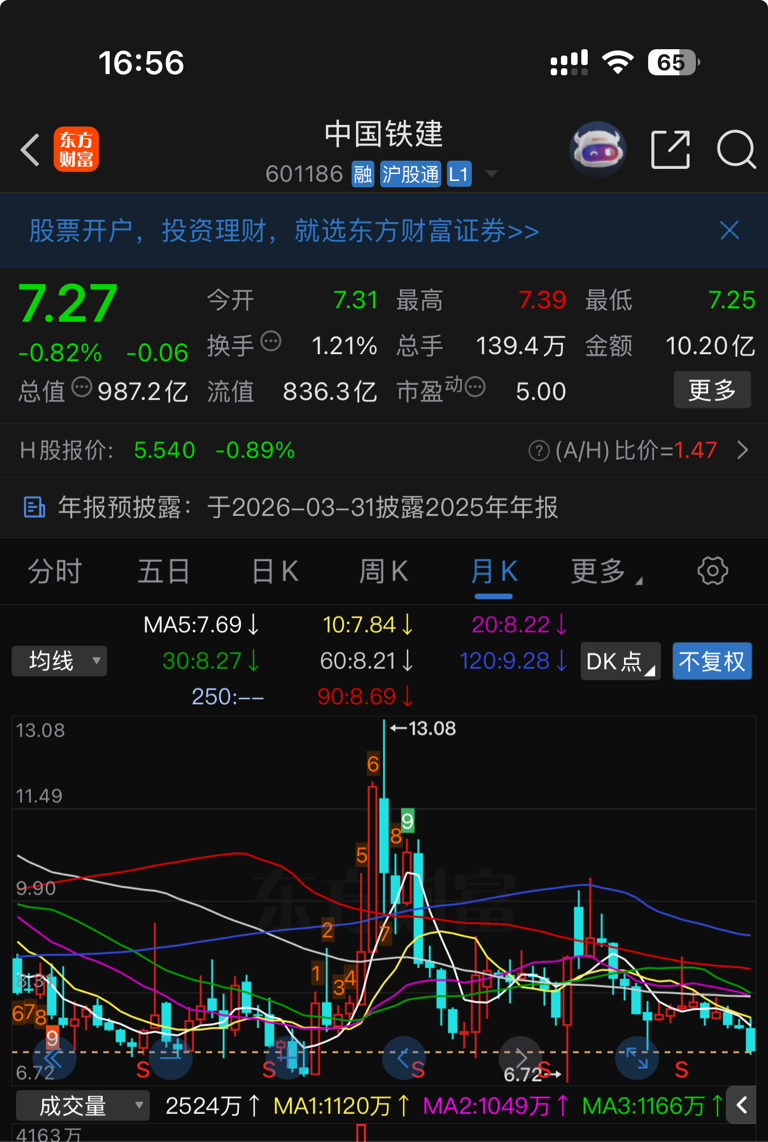Expand the 更多 chart period menu

tap(606, 572)
